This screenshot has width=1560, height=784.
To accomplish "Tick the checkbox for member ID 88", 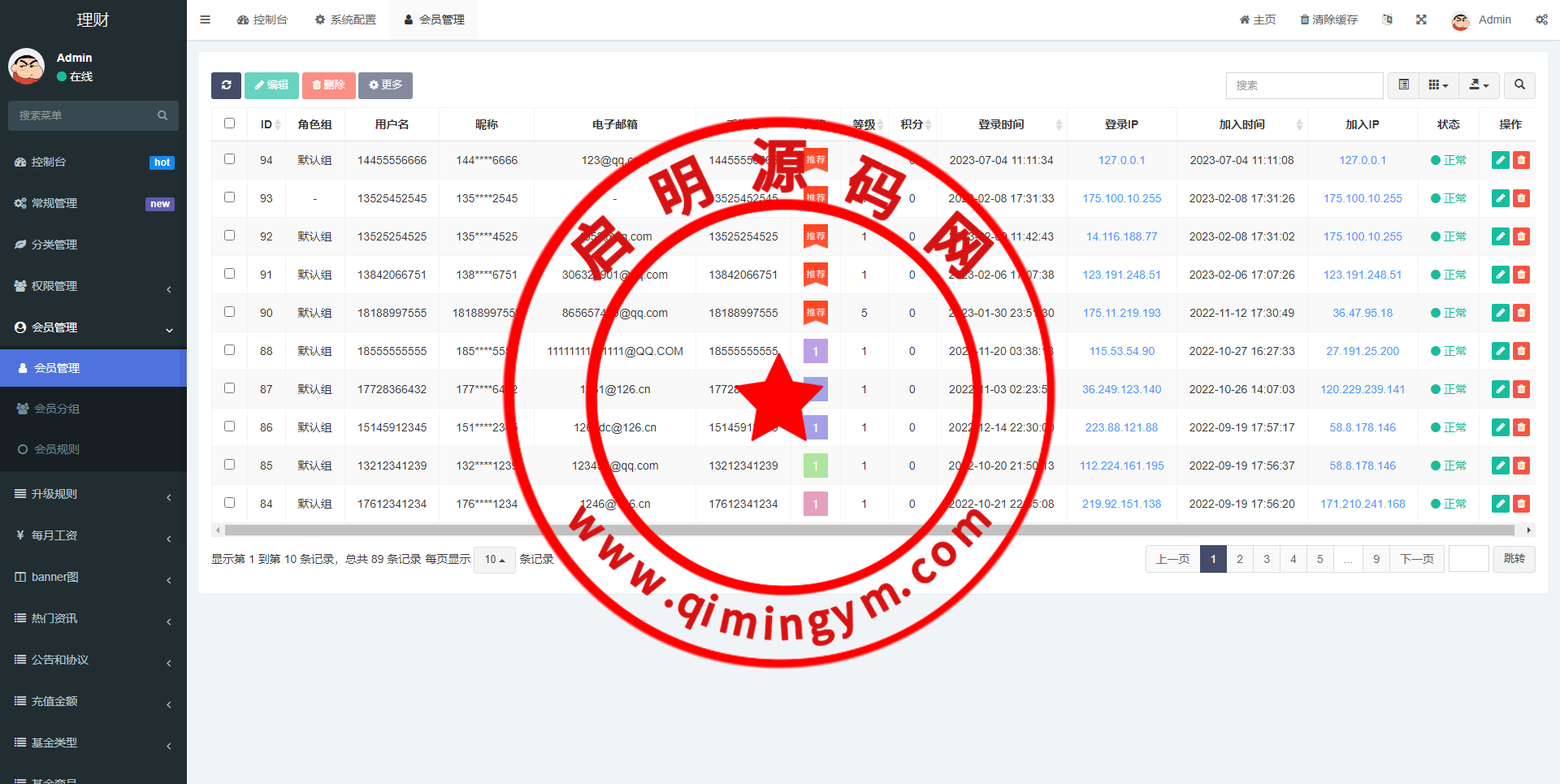I will [229, 350].
